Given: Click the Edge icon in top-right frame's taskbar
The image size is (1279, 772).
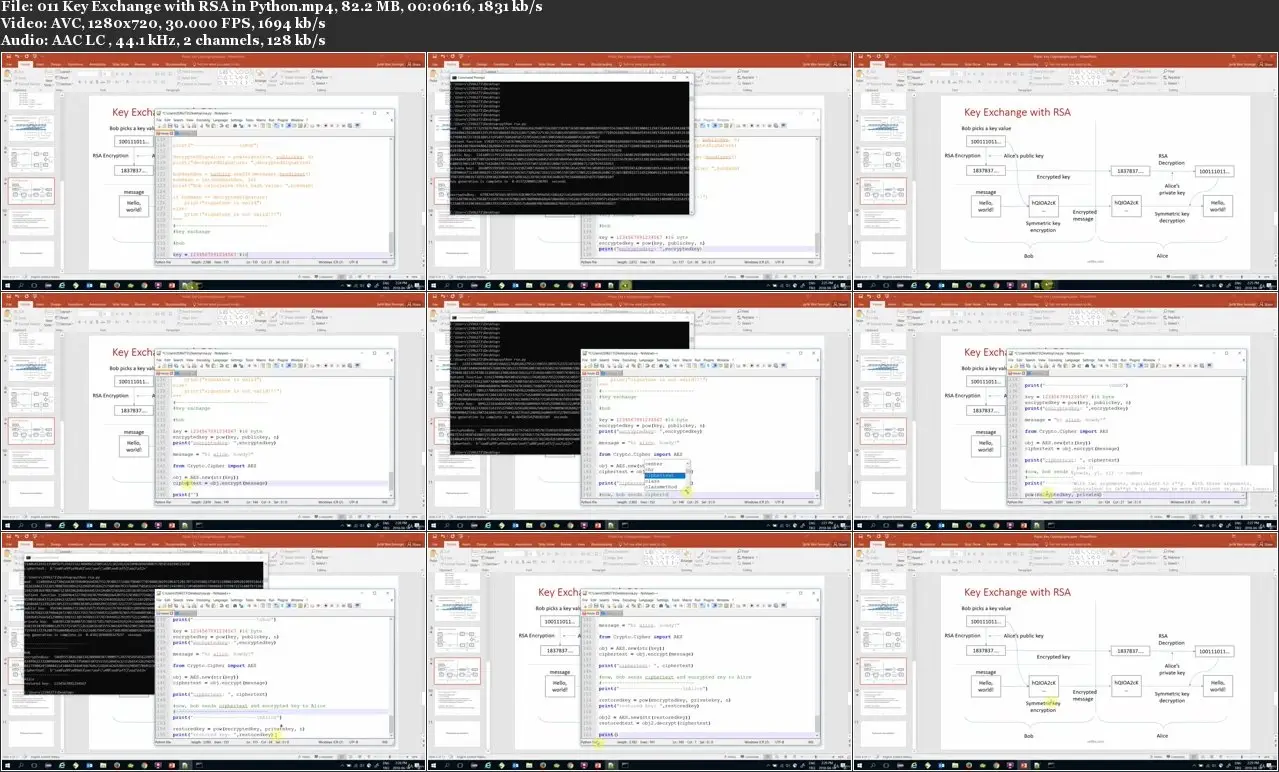Looking at the screenshot, I should tap(913, 285).
